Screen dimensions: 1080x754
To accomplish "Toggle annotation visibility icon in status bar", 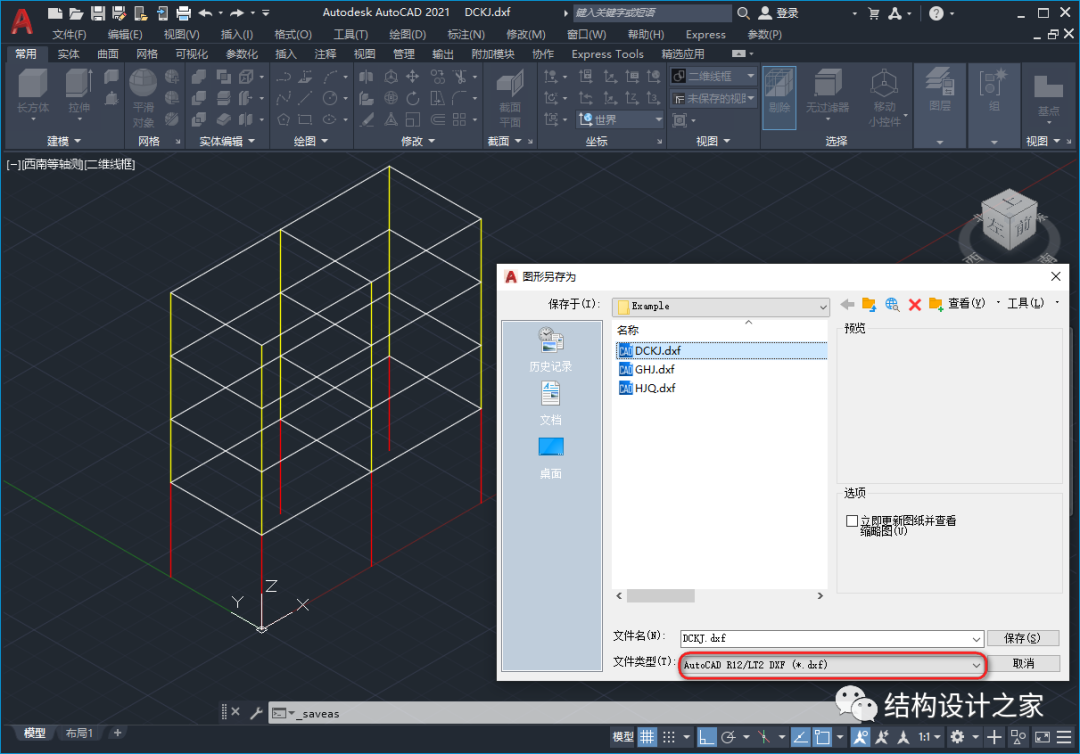I will [x=860, y=737].
